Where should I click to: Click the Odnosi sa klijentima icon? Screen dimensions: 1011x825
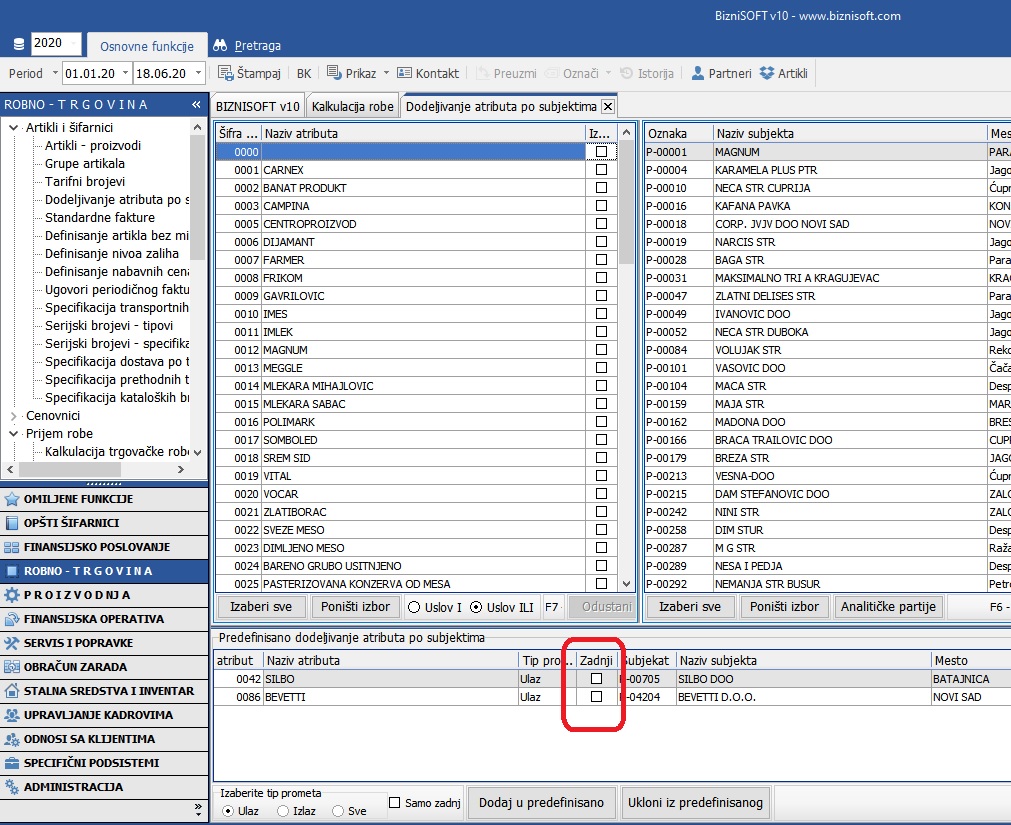pos(12,739)
